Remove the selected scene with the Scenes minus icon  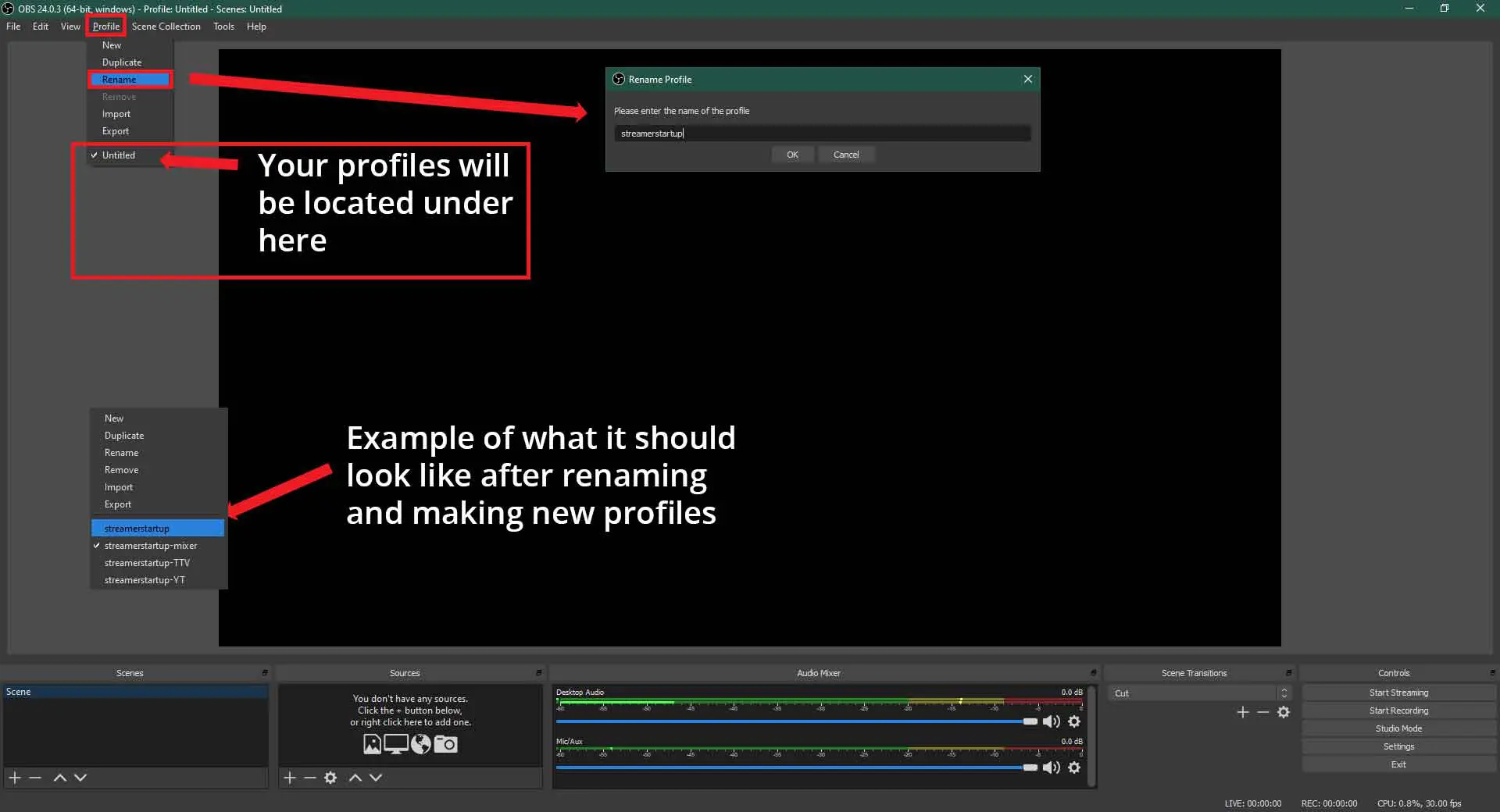(35, 778)
